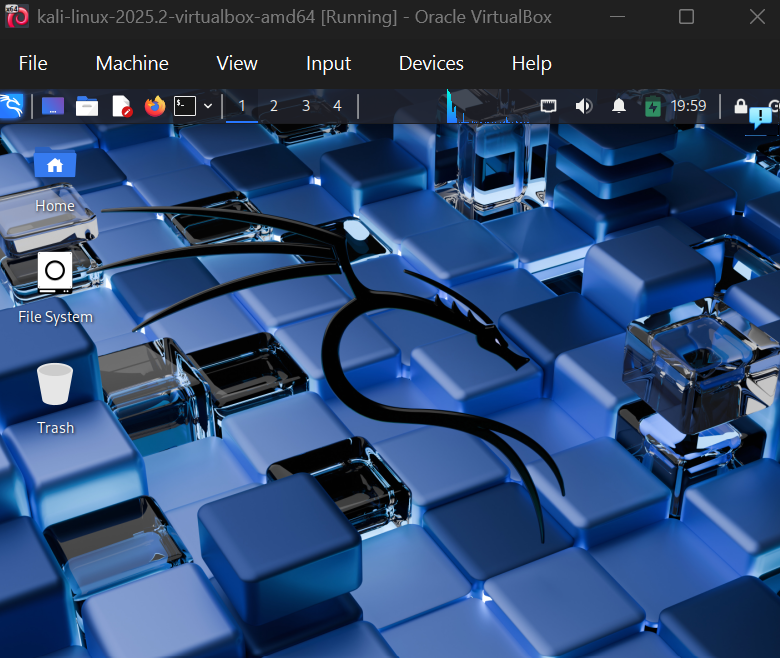This screenshot has height=658, width=780.
Task: Open the Kali applications menu
Action: point(11,106)
